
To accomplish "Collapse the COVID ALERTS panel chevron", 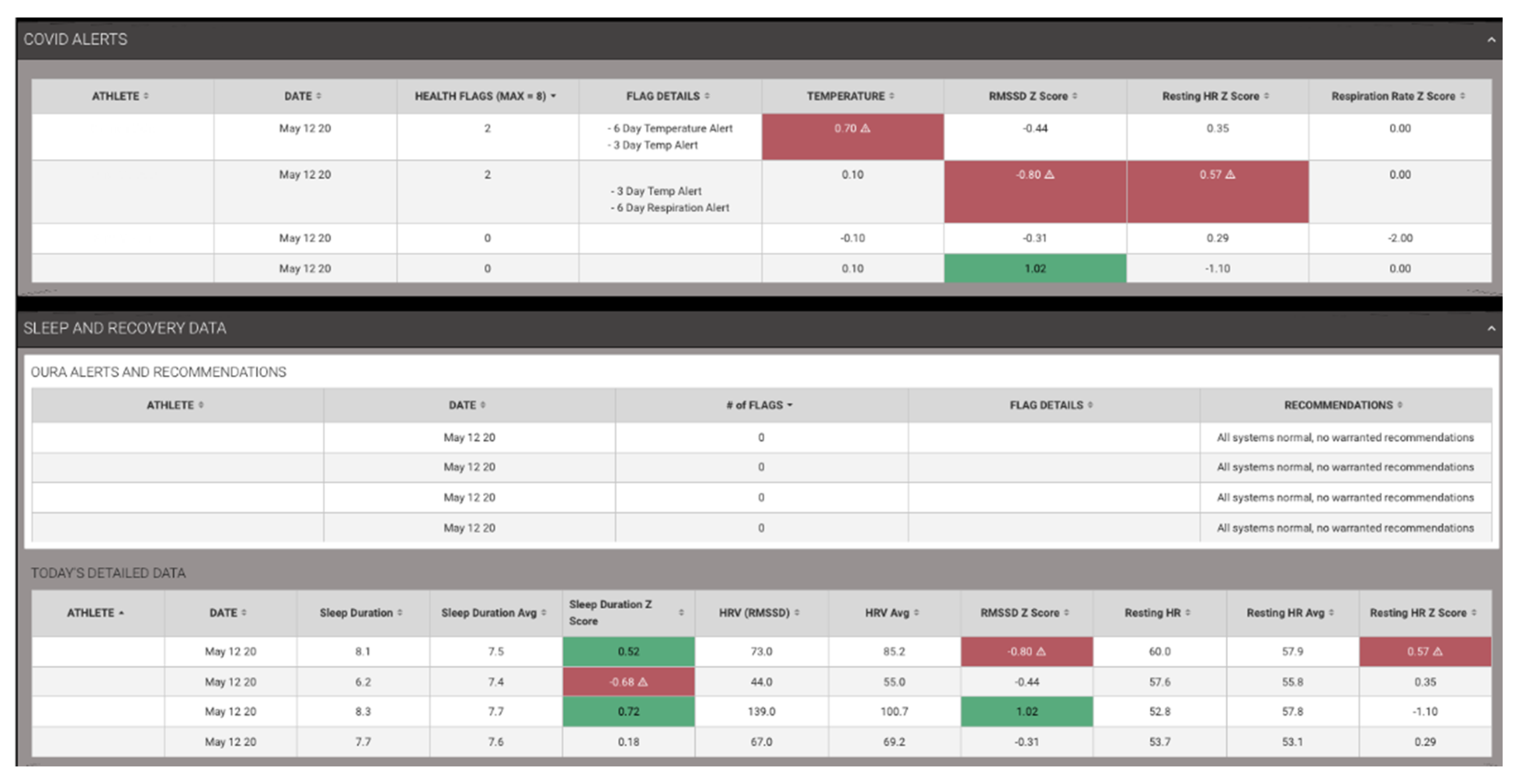I will (x=1491, y=39).
